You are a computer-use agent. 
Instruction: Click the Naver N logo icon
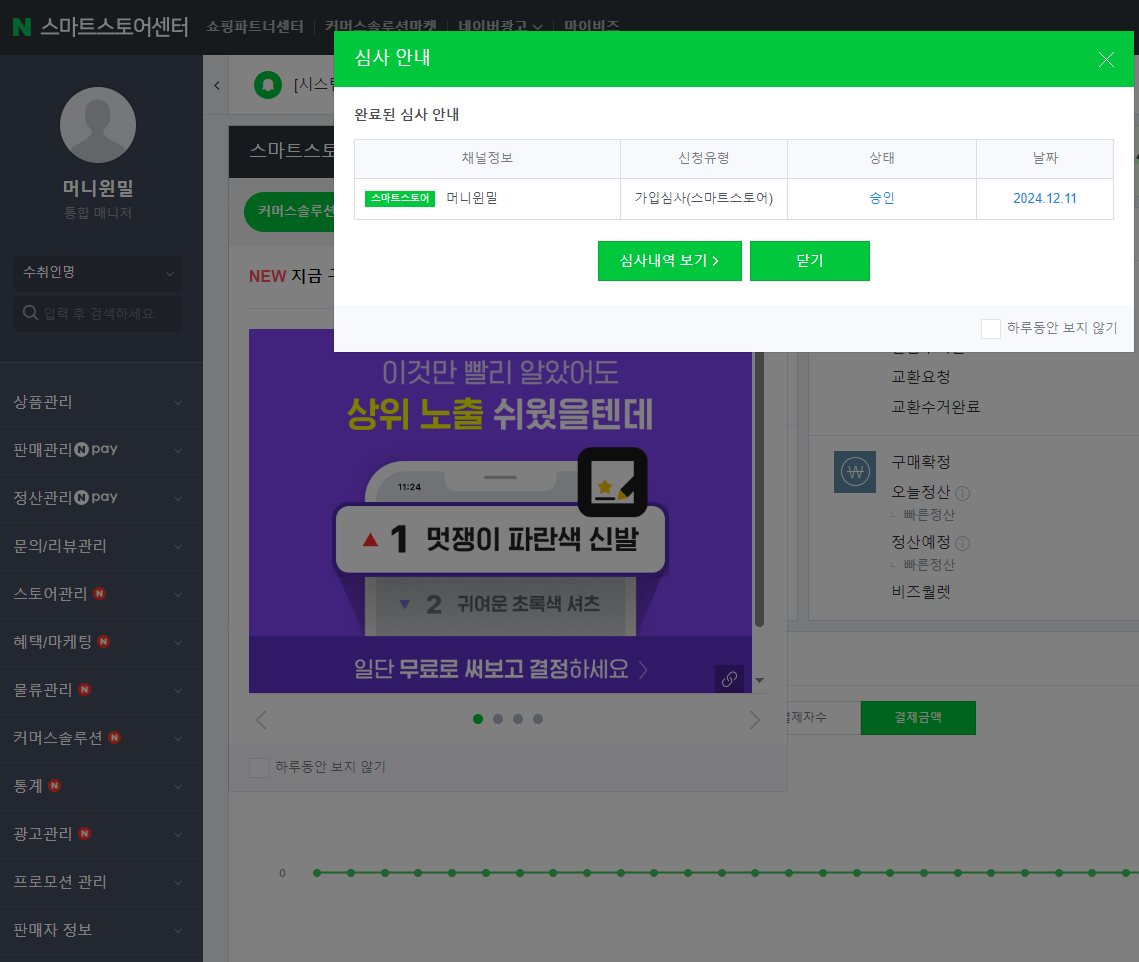coord(22,27)
